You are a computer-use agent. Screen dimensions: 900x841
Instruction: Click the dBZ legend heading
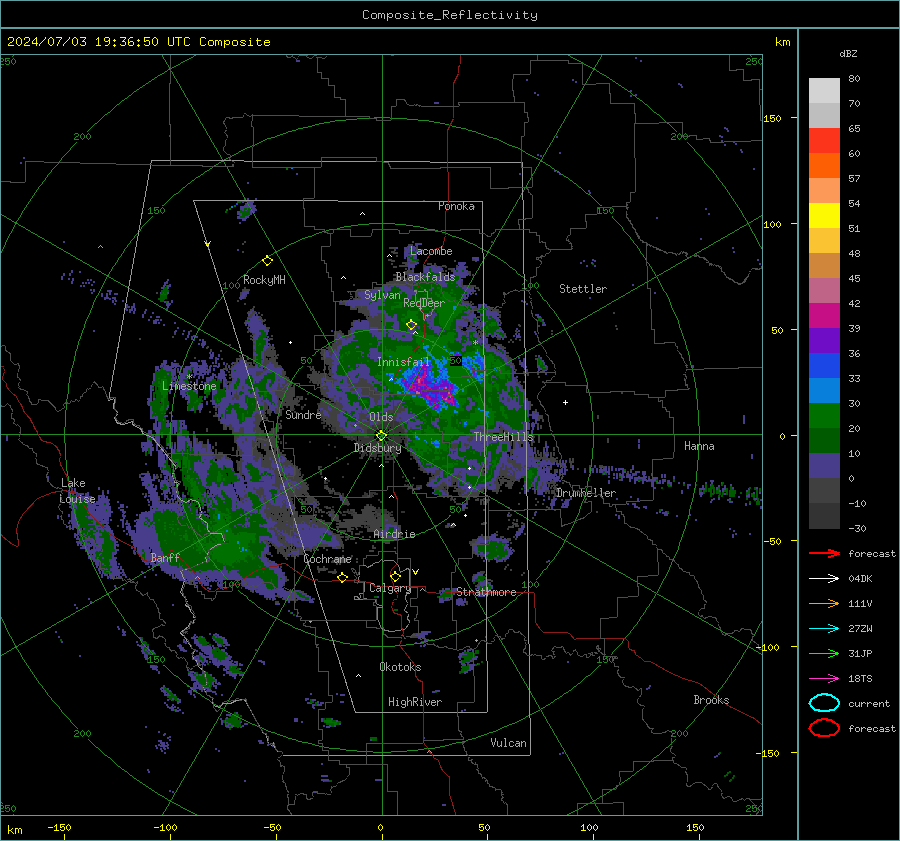[848, 54]
